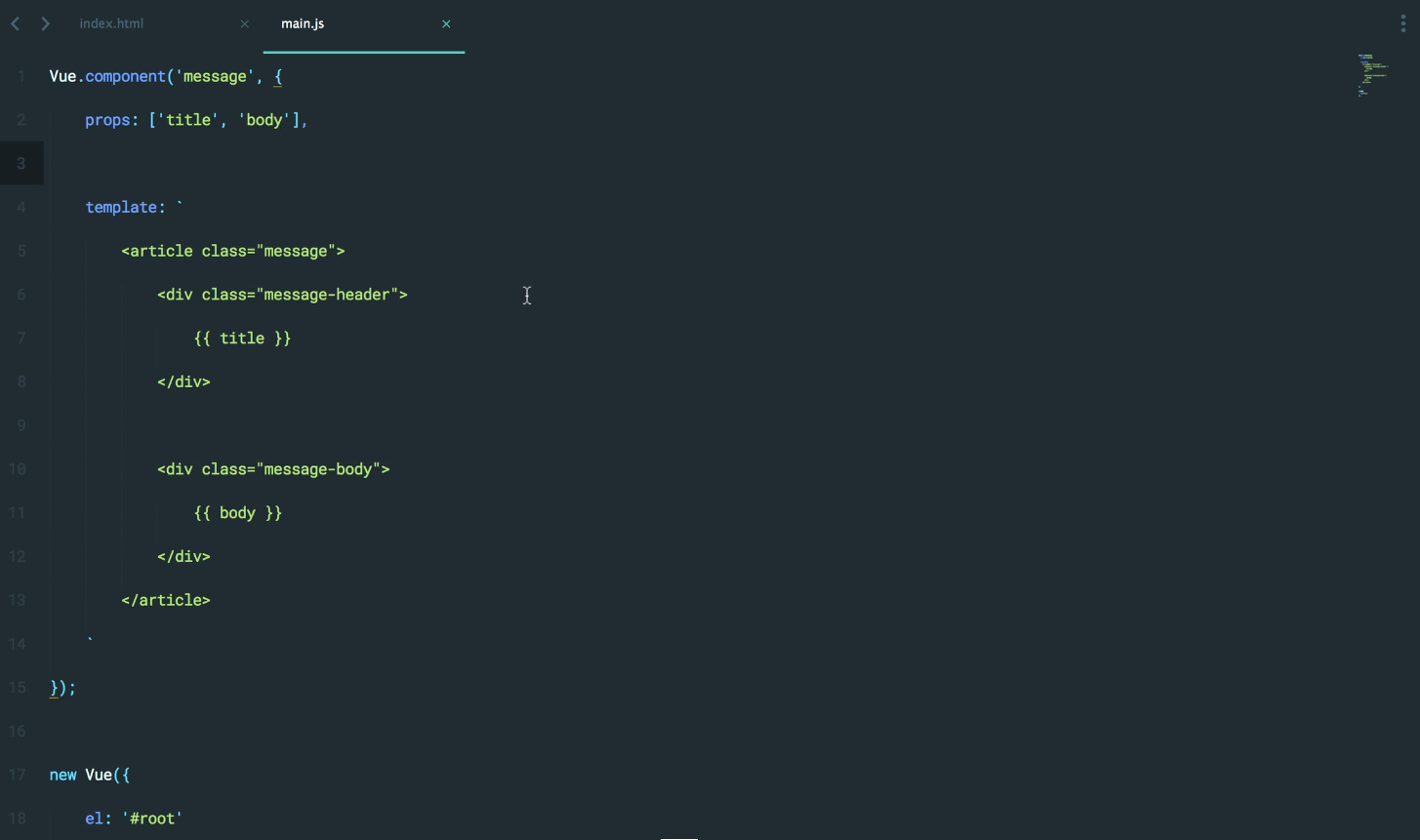1420x840 pixels.
Task: Switch to the index.html tab
Action: [111, 23]
